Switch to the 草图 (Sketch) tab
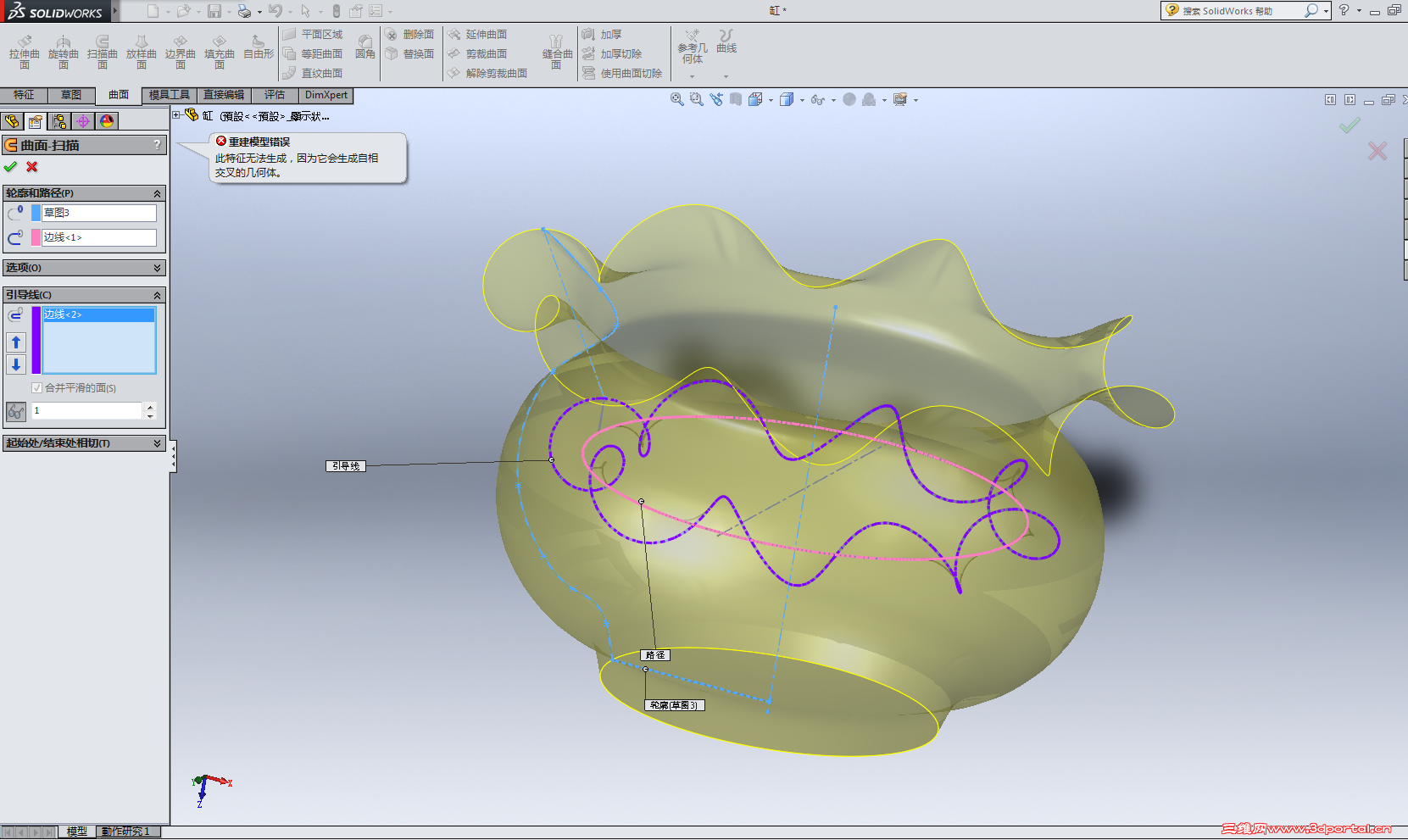 pyautogui.click(x=71, y=95)
